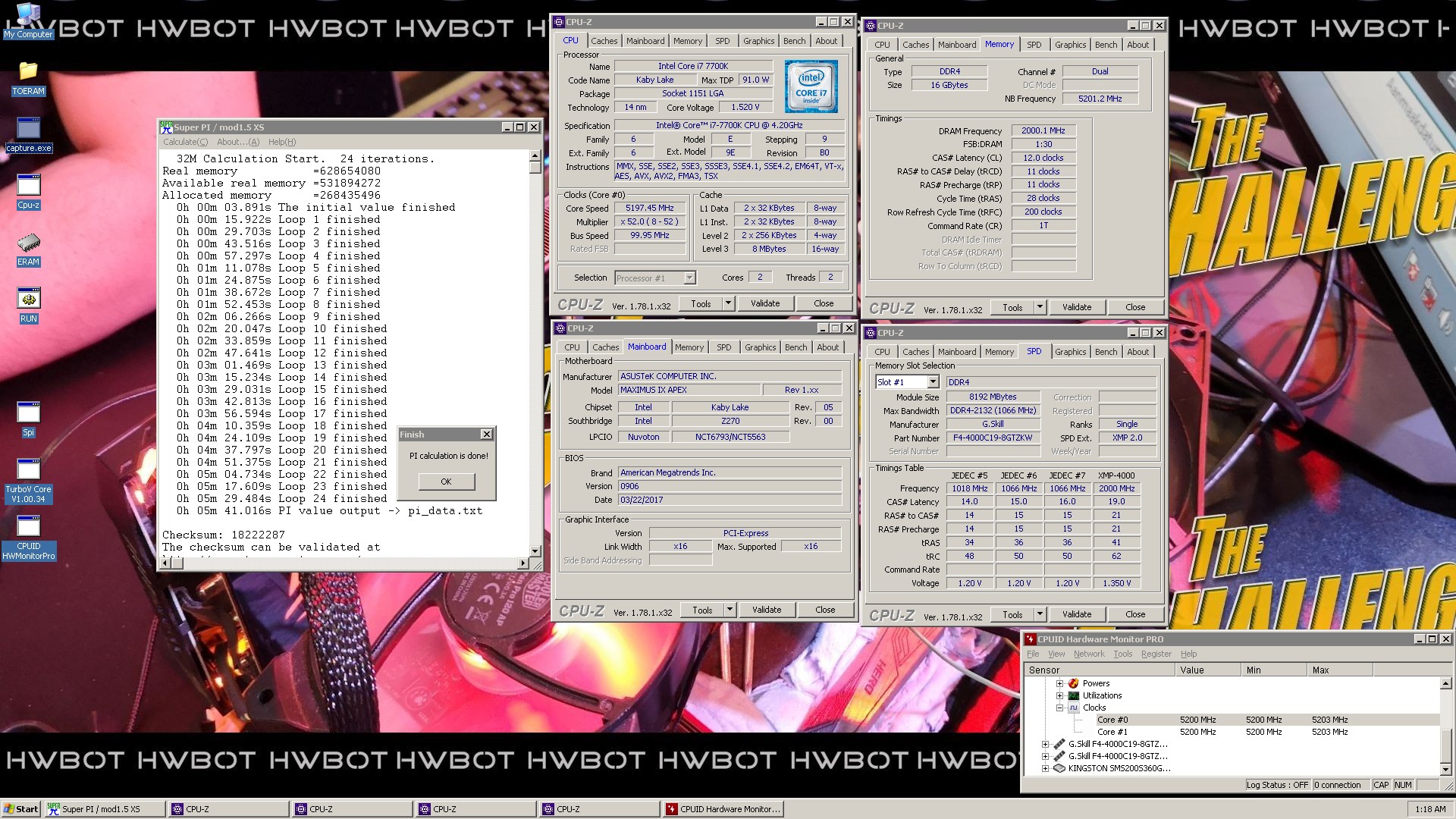Switch to Caches tab in CPU window
Image resolution: width=1456 pixels, height=819 pixels.
pos(604,41)
